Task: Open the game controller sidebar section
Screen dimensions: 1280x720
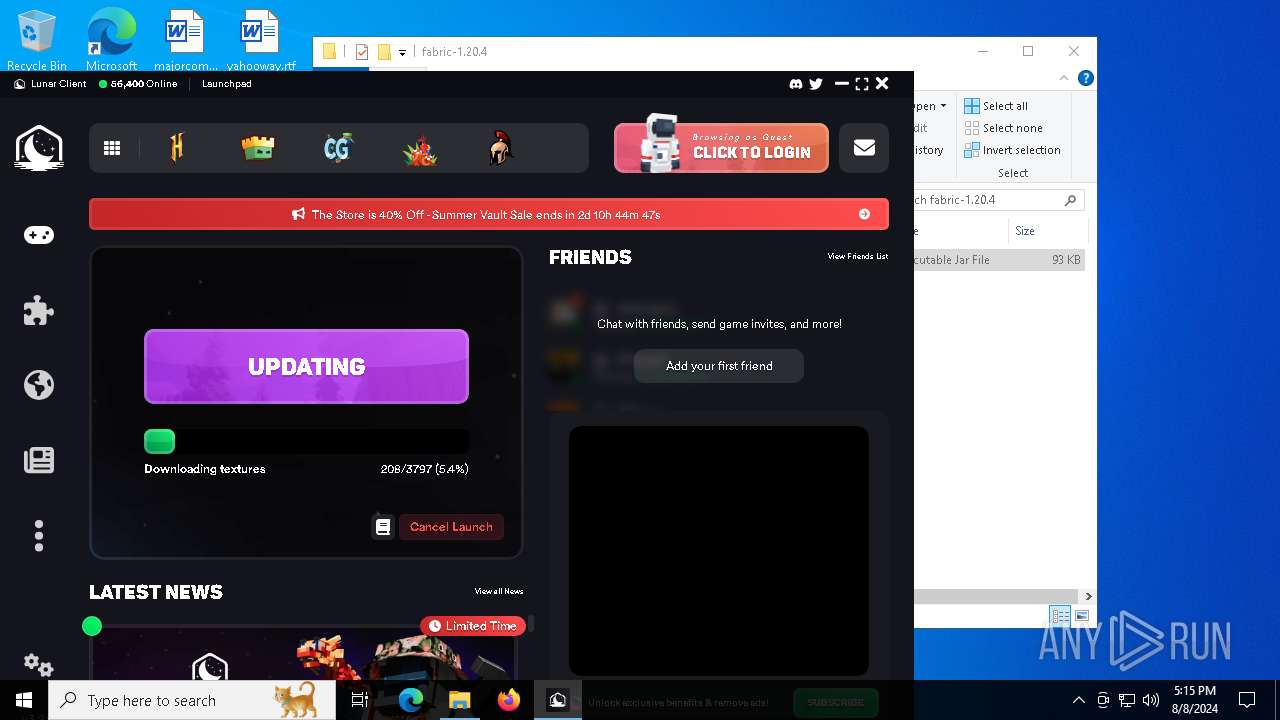Action: pos(39,235)
